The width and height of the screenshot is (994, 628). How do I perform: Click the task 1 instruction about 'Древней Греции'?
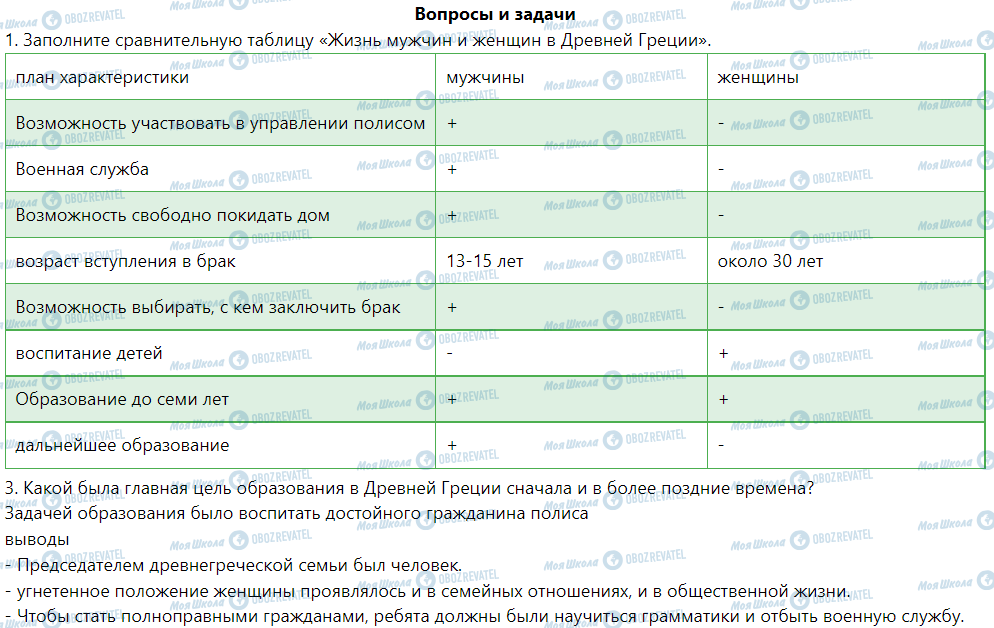(358, 41)
